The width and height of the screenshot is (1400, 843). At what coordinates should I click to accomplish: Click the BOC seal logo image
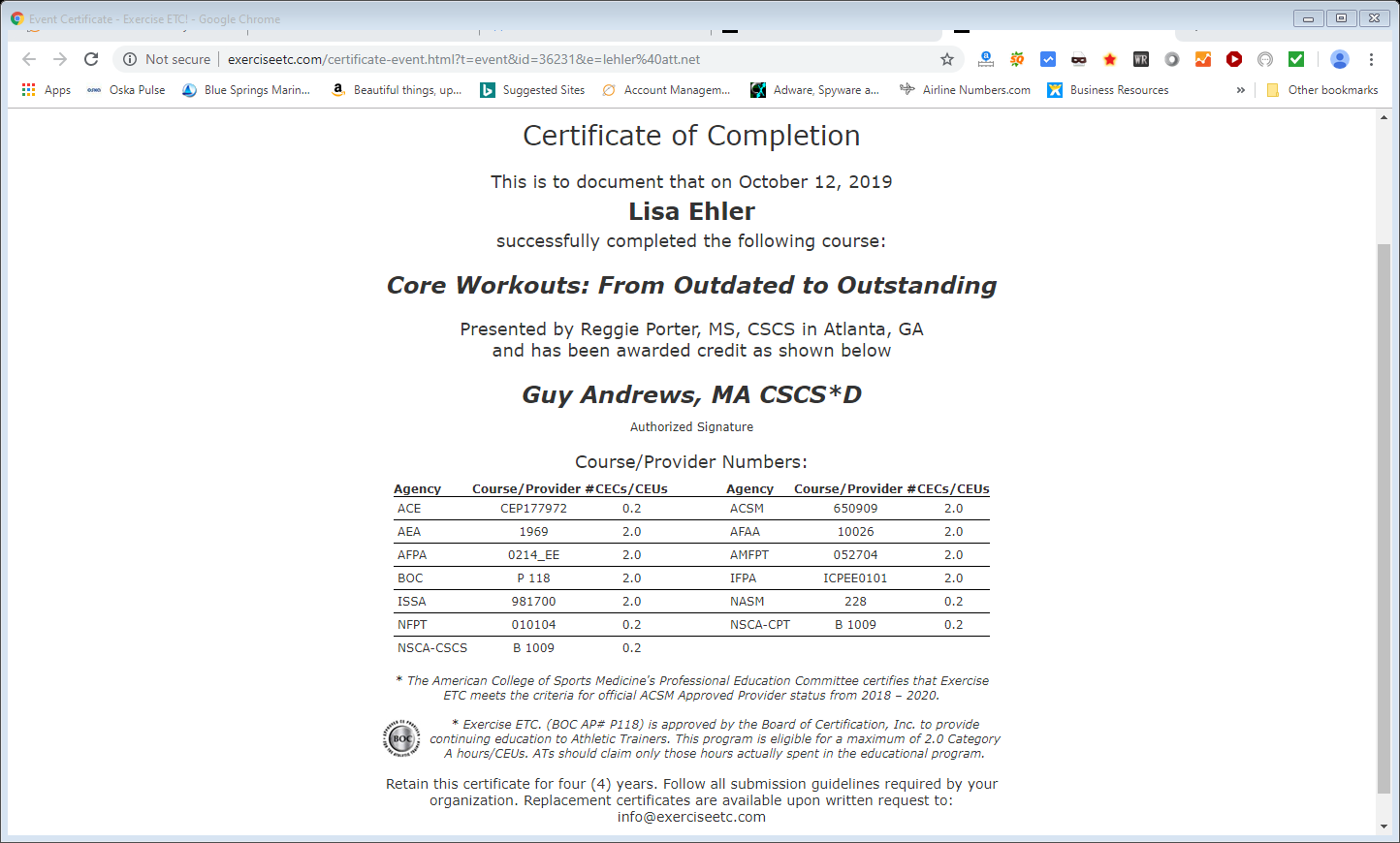401,738
